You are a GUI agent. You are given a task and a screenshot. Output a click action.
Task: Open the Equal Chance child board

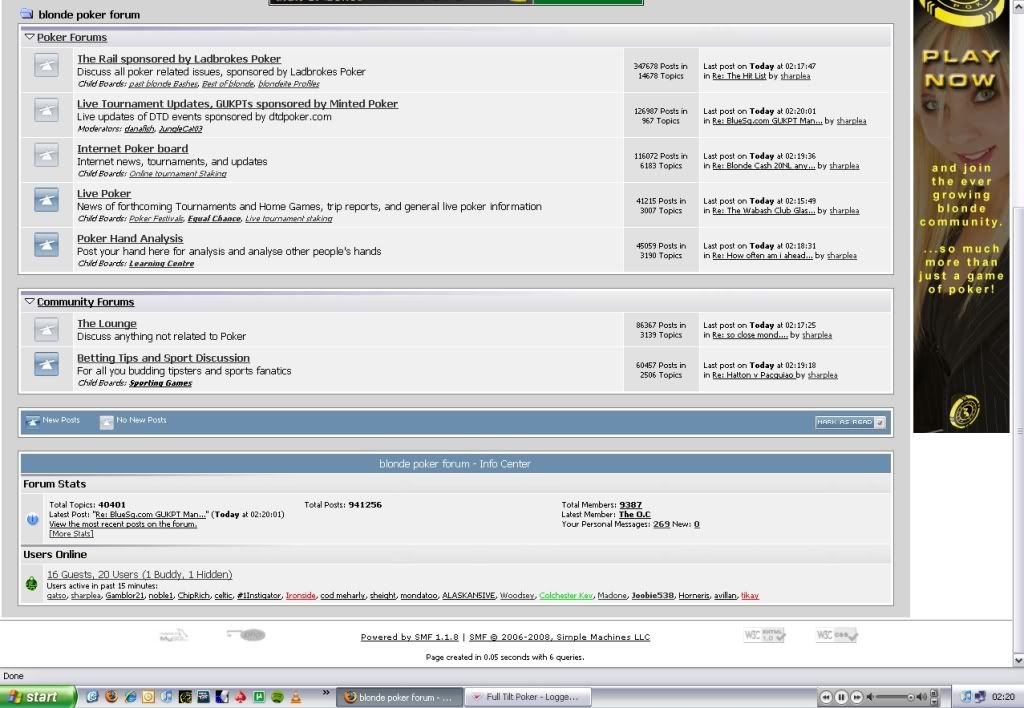(x=214, y=219)
